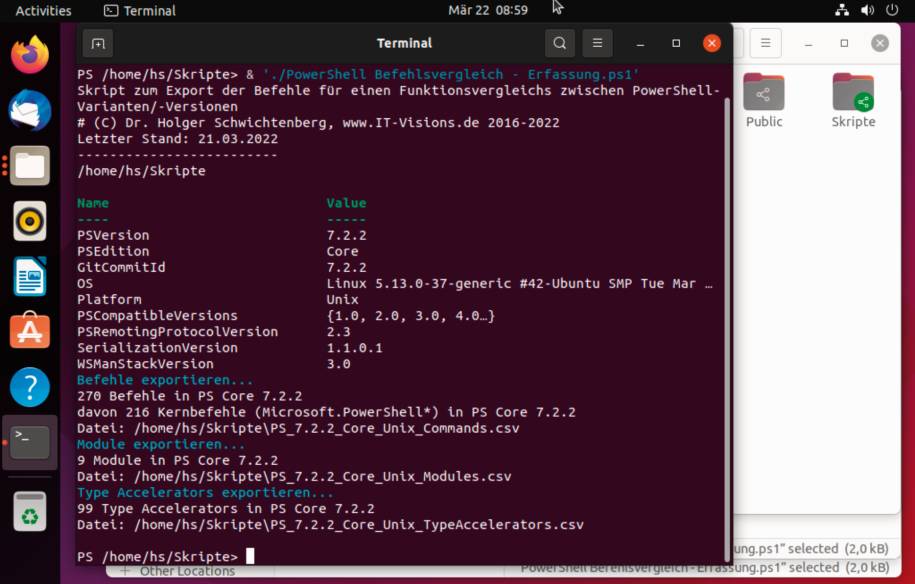
Task: Click 'PSRemotingProtocolVersion' row name
Action: tap(177, 331)
